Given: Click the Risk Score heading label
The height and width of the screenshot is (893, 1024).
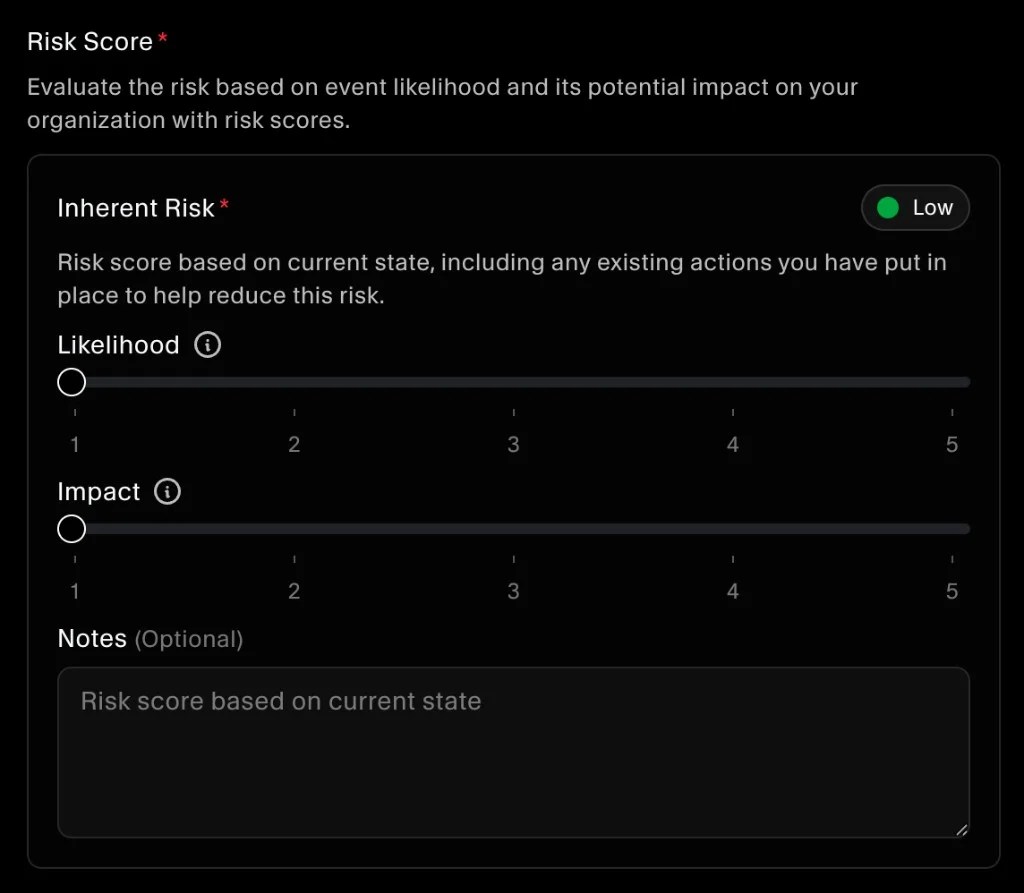Looking at the screenshot, I should click(x=90, y=41).
